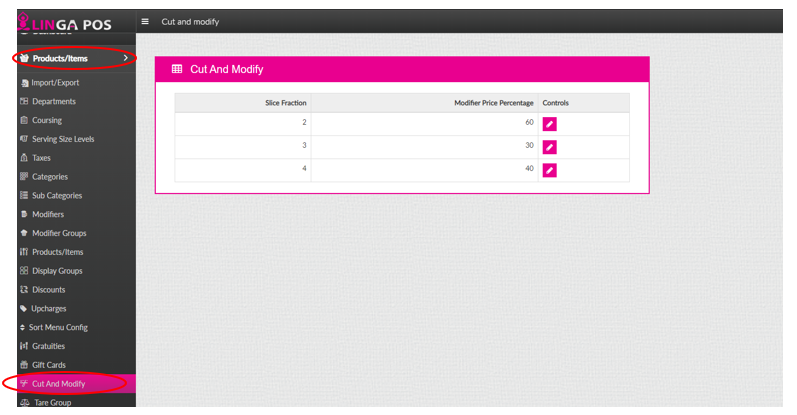797x415 pixels.
Task: Open Import/Export menu entry
Action: pos(55,82)
